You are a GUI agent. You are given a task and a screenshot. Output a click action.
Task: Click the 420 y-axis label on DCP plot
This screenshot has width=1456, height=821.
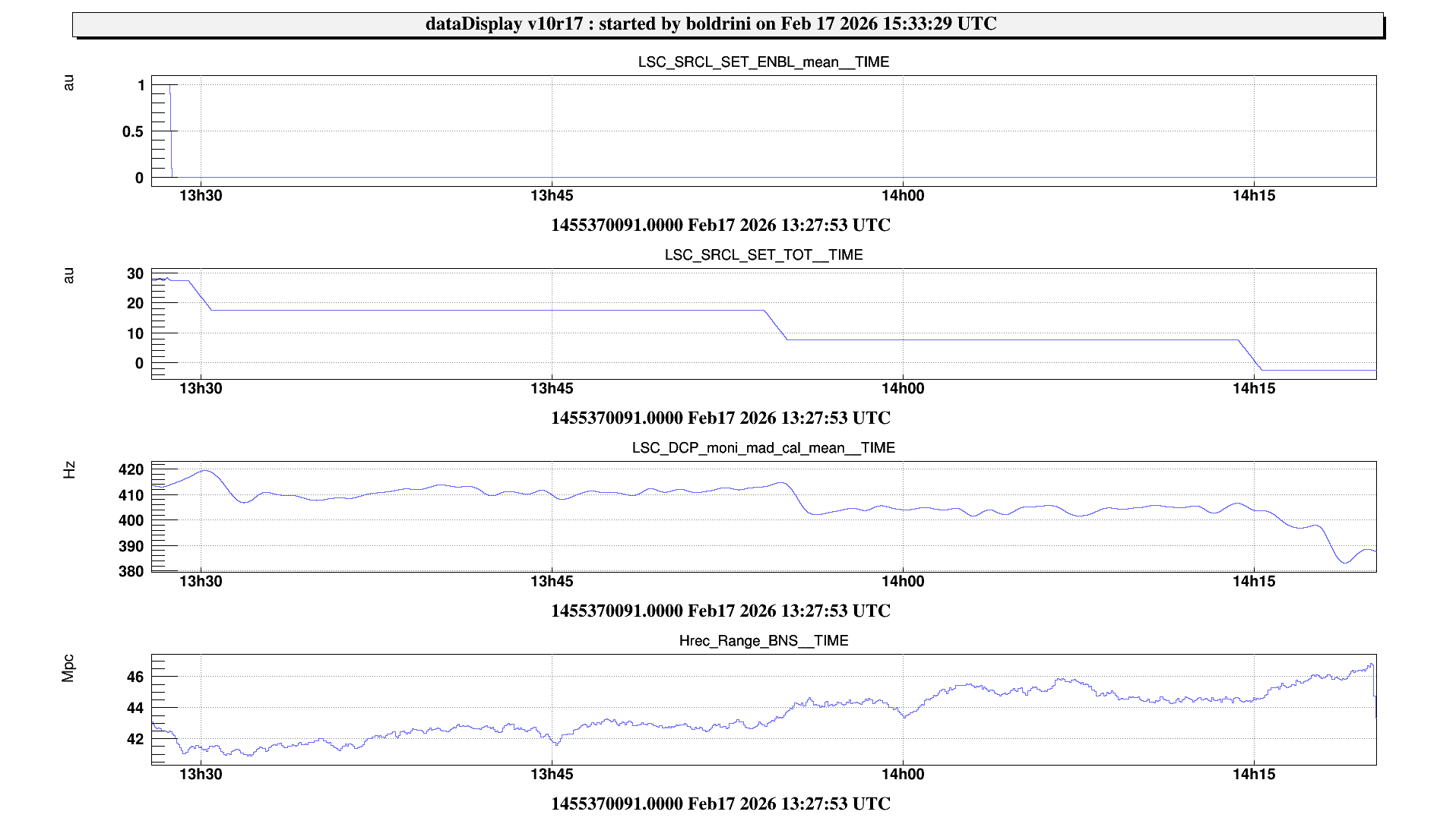[131, 470]
